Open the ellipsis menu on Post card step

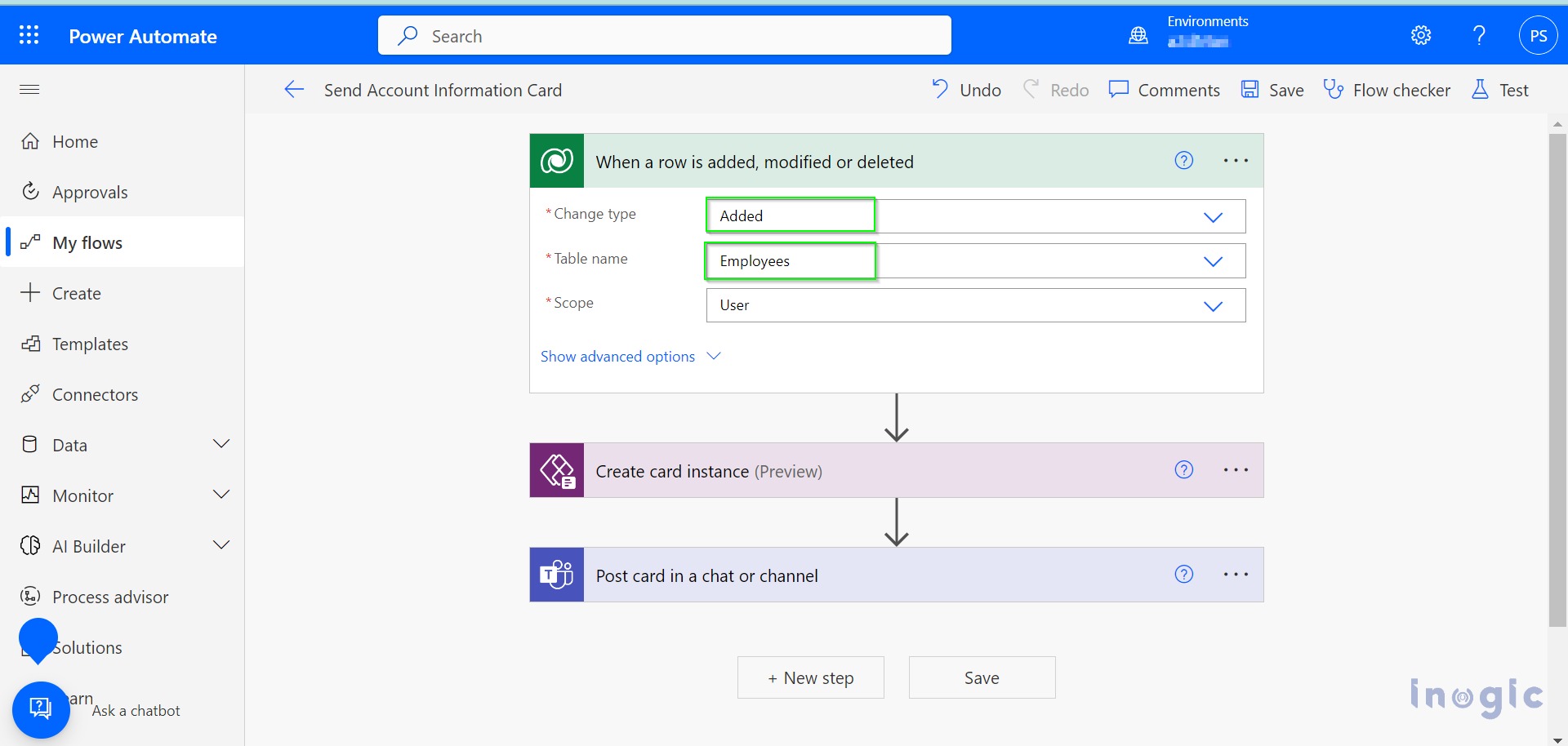click(x=1236, y=574)
